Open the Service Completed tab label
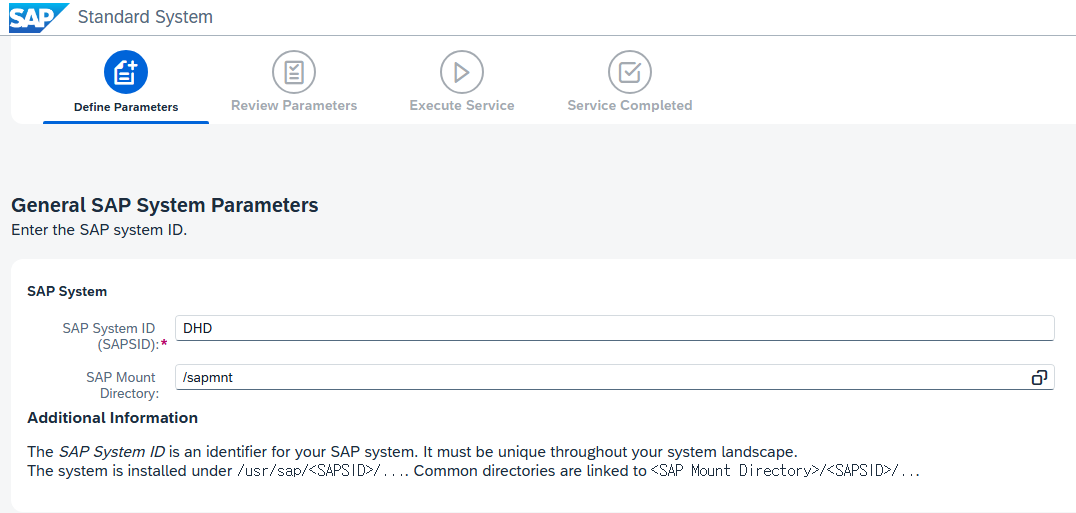 [630, 106]
